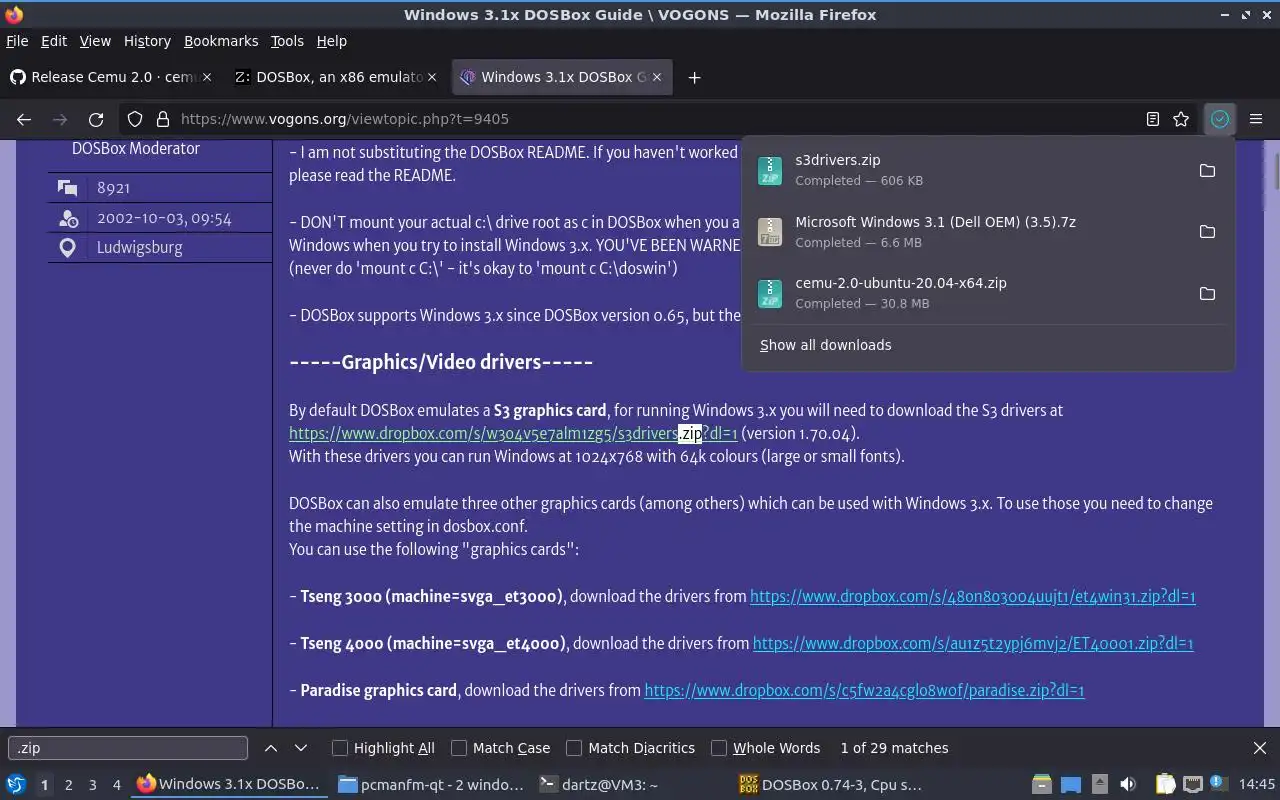Enable Match Case checkbox

[x=459, y=748]
